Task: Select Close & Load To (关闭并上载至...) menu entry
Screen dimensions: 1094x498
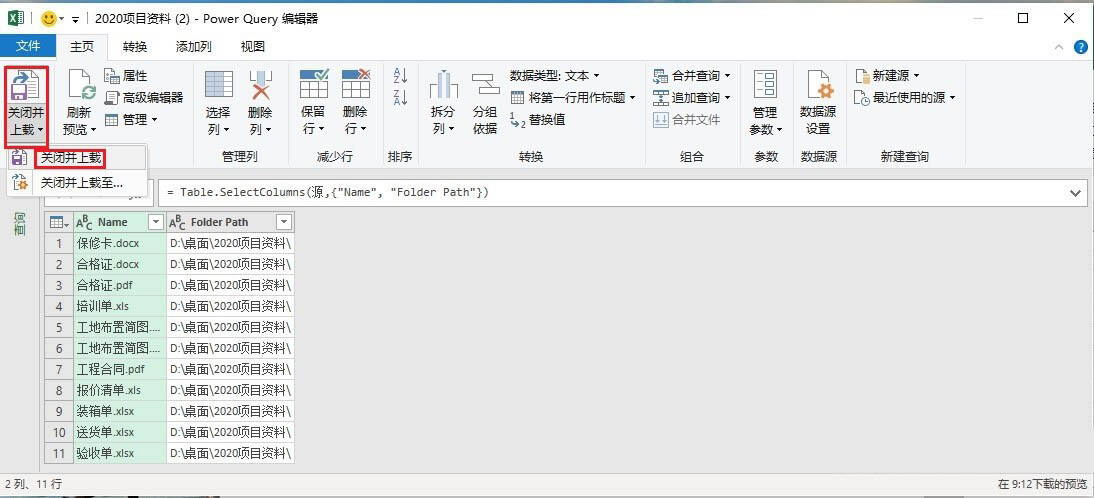Action: tap(77, 183)
